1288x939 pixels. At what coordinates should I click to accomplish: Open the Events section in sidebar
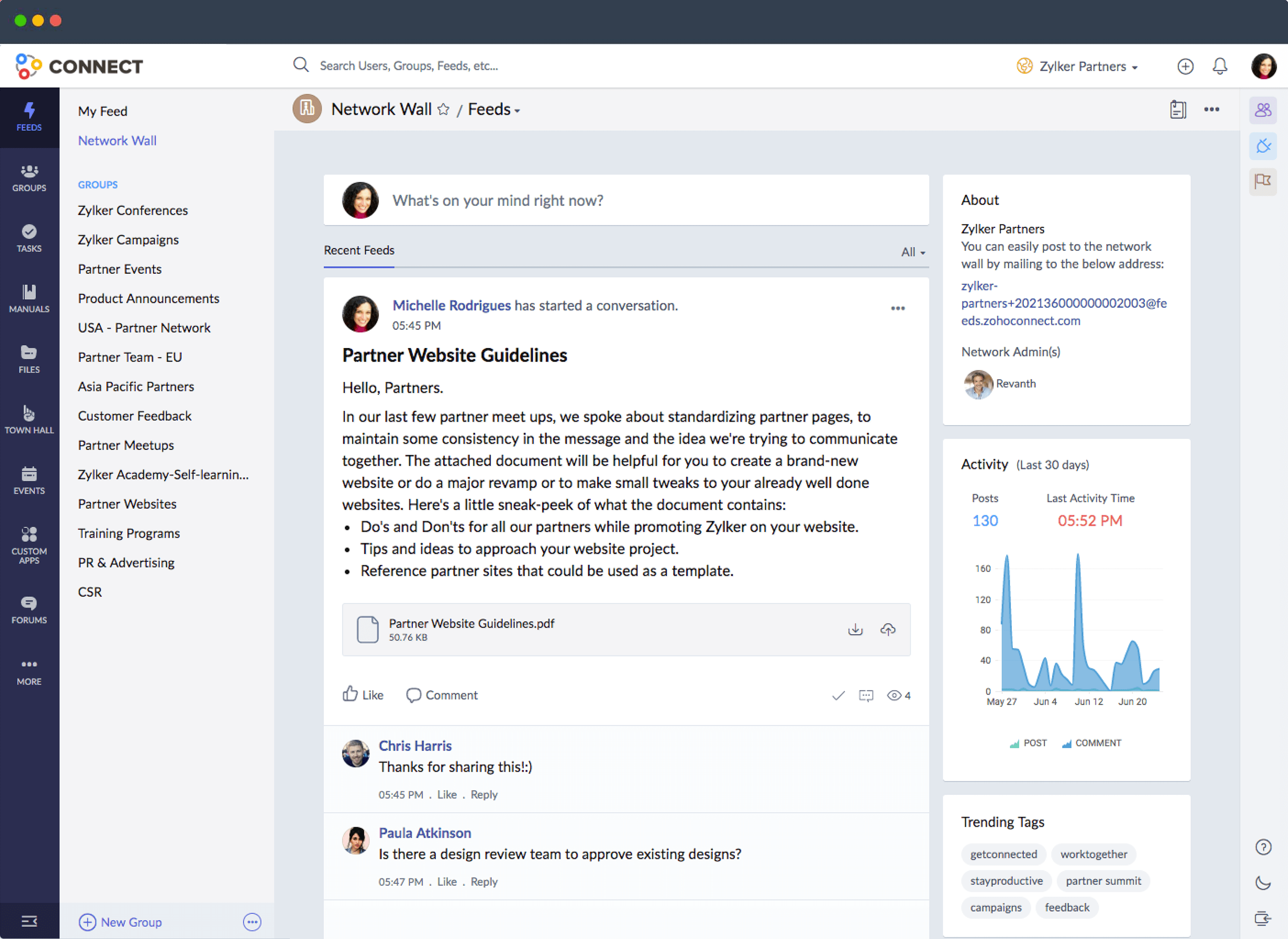29,481
